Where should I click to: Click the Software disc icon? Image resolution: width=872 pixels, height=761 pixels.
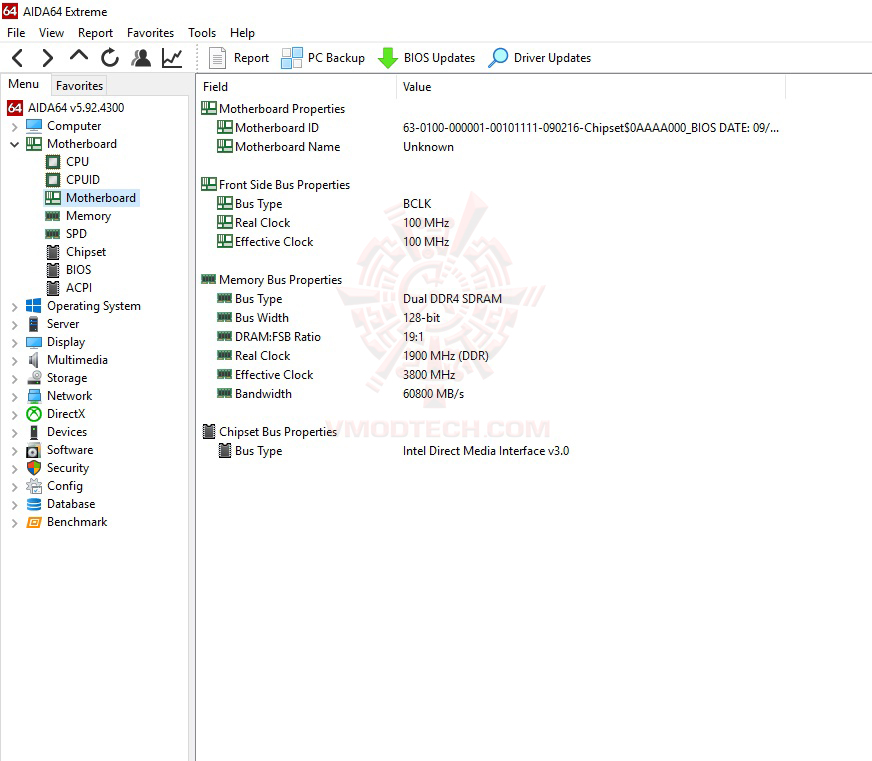coord(34,450)
